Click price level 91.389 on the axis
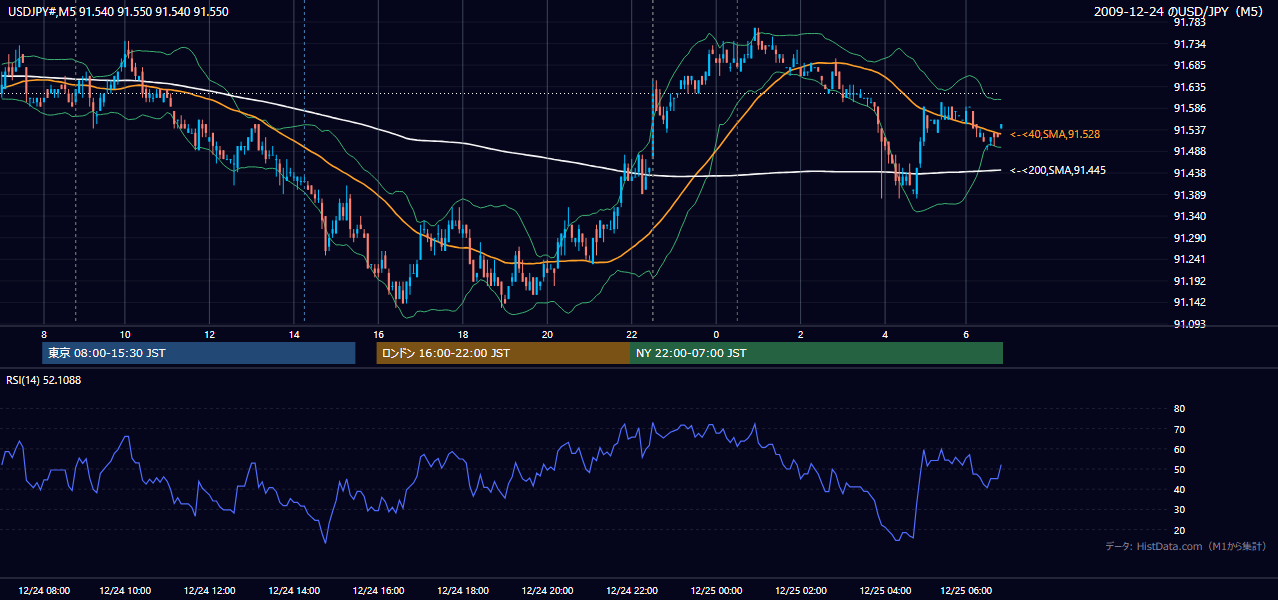This screenshot has width=1278, height=600. click(1189, 195)
